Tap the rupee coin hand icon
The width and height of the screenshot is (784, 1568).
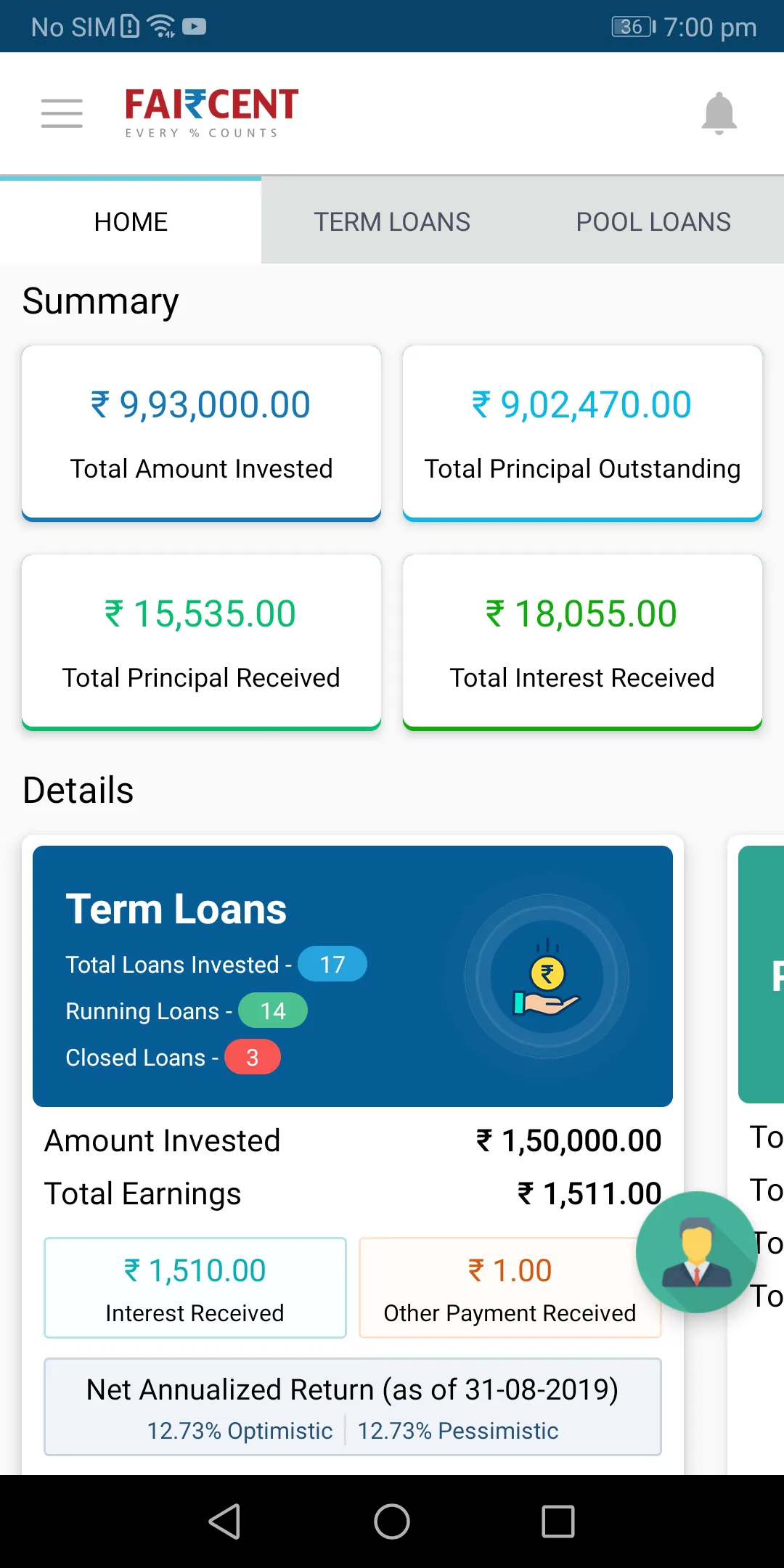pos(547,977)
